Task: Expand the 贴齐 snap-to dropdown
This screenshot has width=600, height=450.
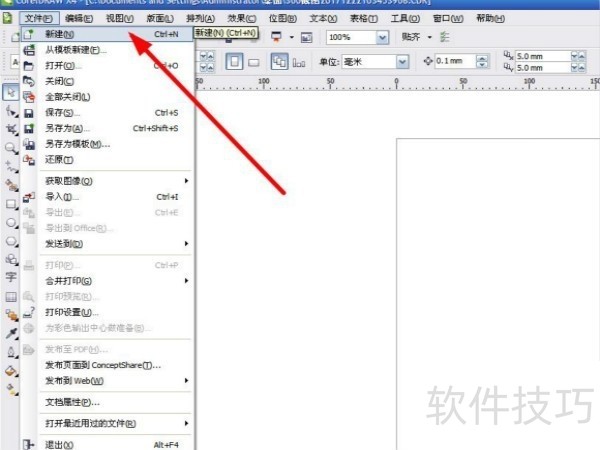Action: pos(430,37)
